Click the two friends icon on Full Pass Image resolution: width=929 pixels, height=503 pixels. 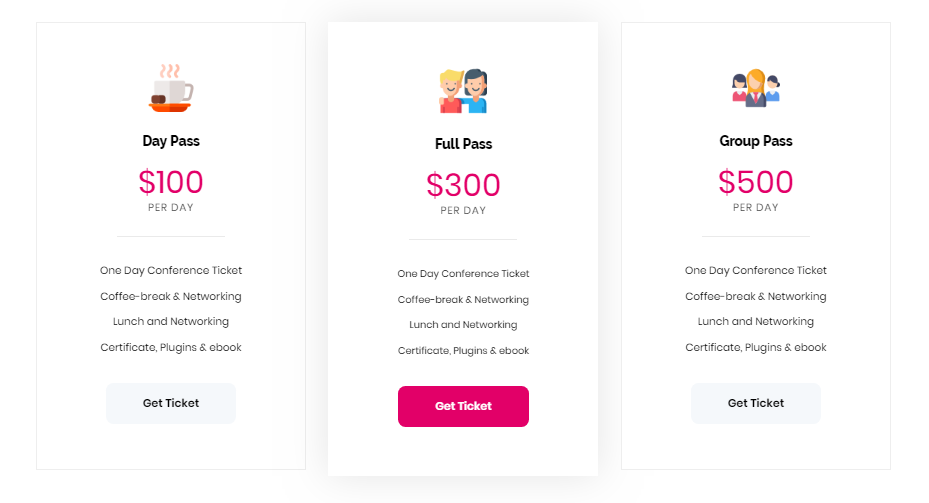pos(463,91)
